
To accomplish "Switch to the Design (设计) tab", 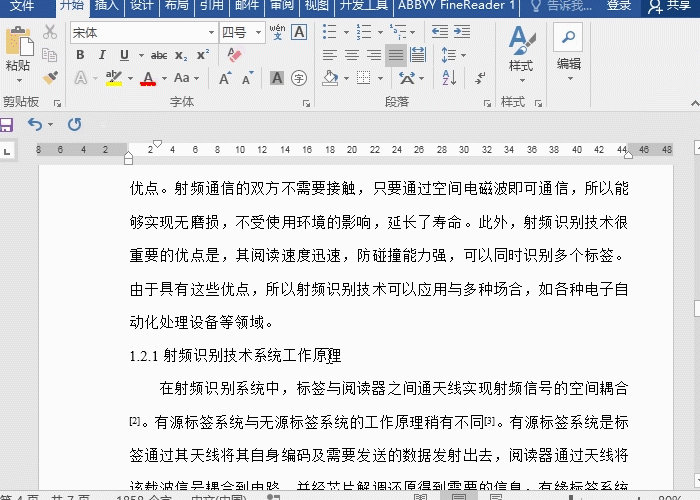I will click(142, 5).
